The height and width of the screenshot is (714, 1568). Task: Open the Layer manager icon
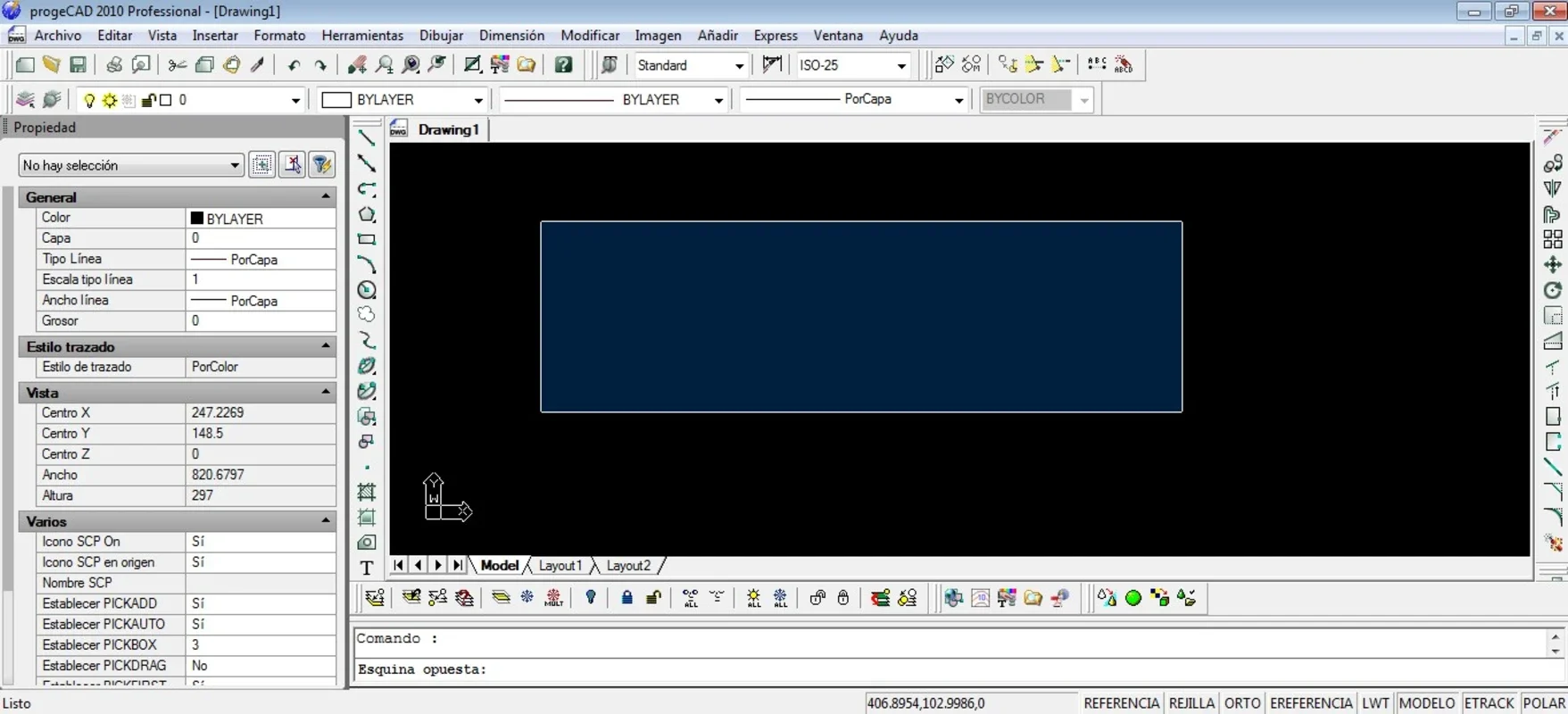(26, 99)
